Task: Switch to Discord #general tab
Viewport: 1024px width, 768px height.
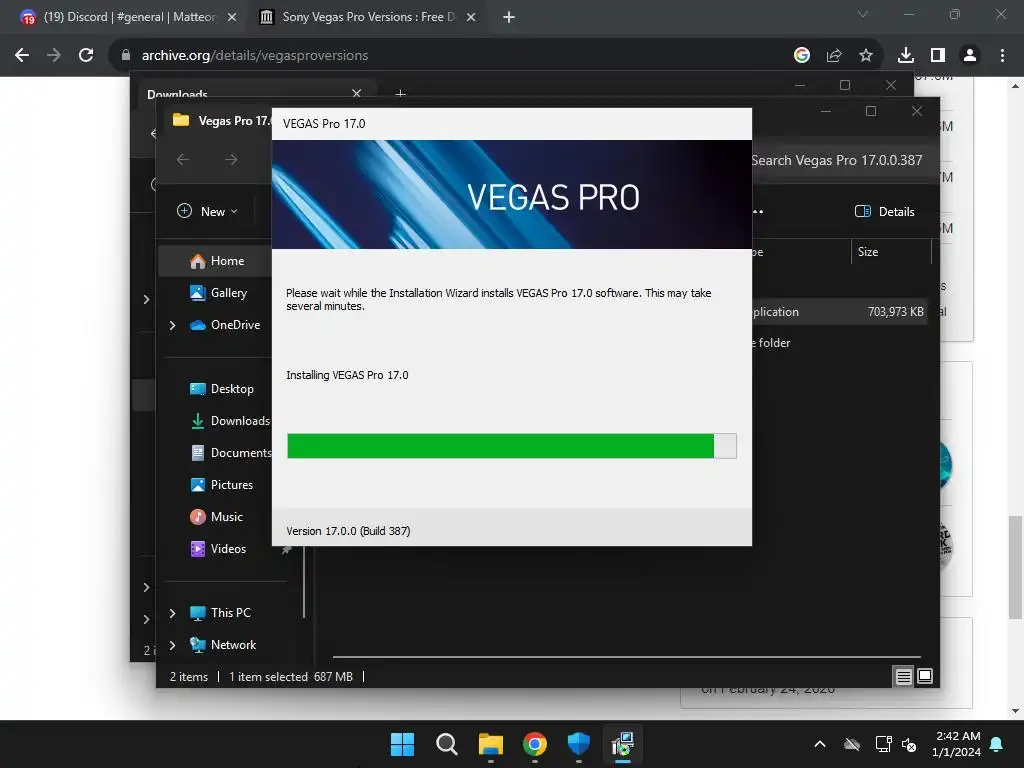Action: tap(129, 17)
